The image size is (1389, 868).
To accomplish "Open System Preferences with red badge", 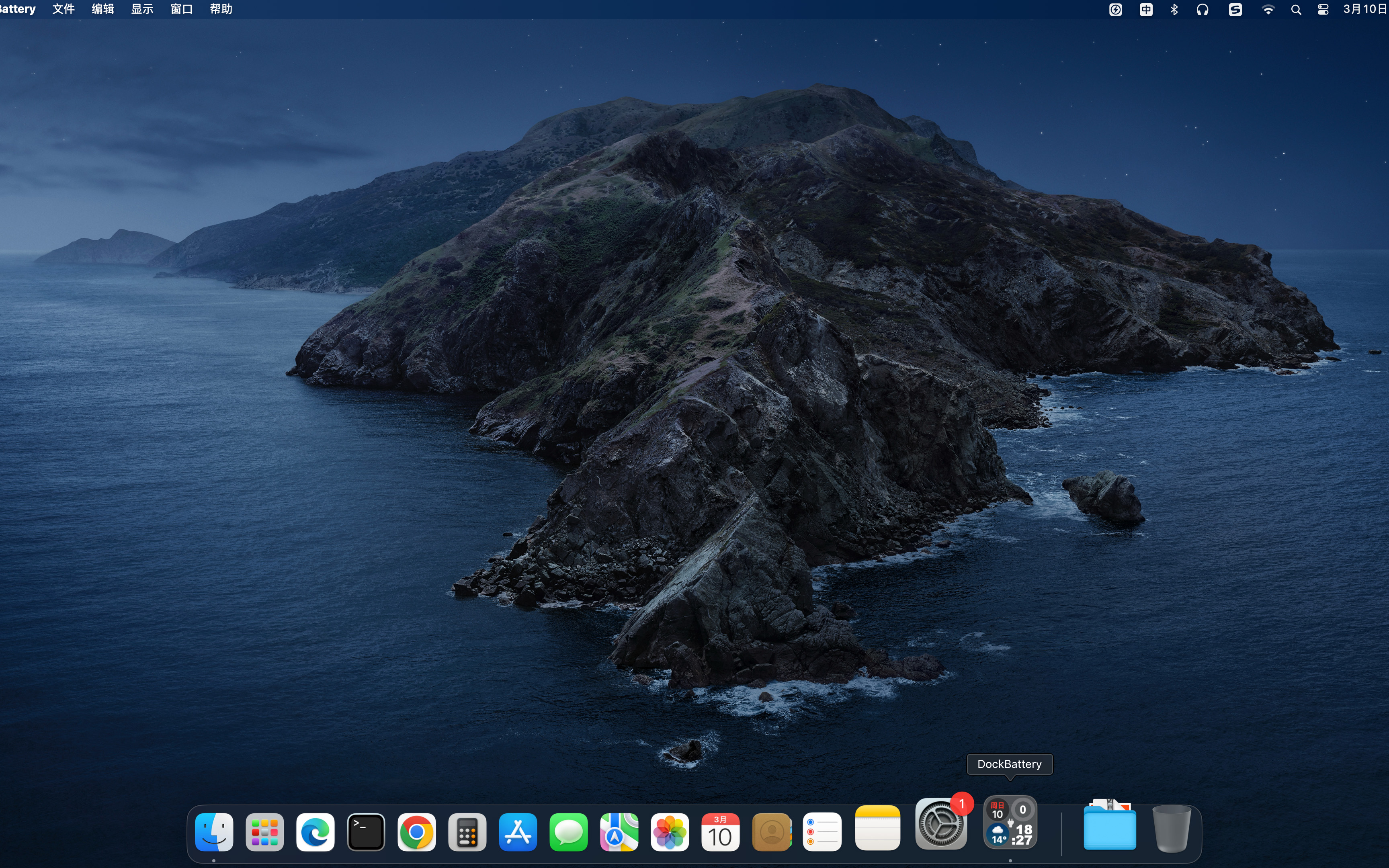I will [x=941, y=823].
